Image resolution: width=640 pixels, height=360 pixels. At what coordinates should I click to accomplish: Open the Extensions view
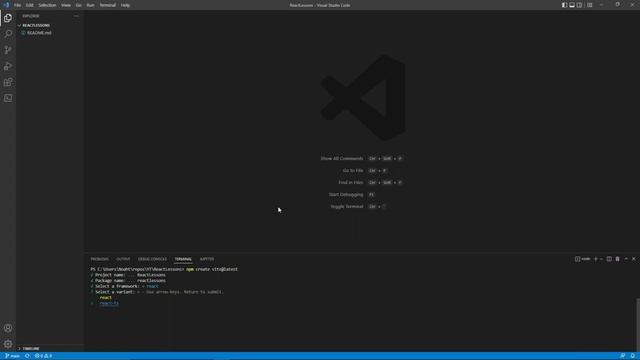8,82
